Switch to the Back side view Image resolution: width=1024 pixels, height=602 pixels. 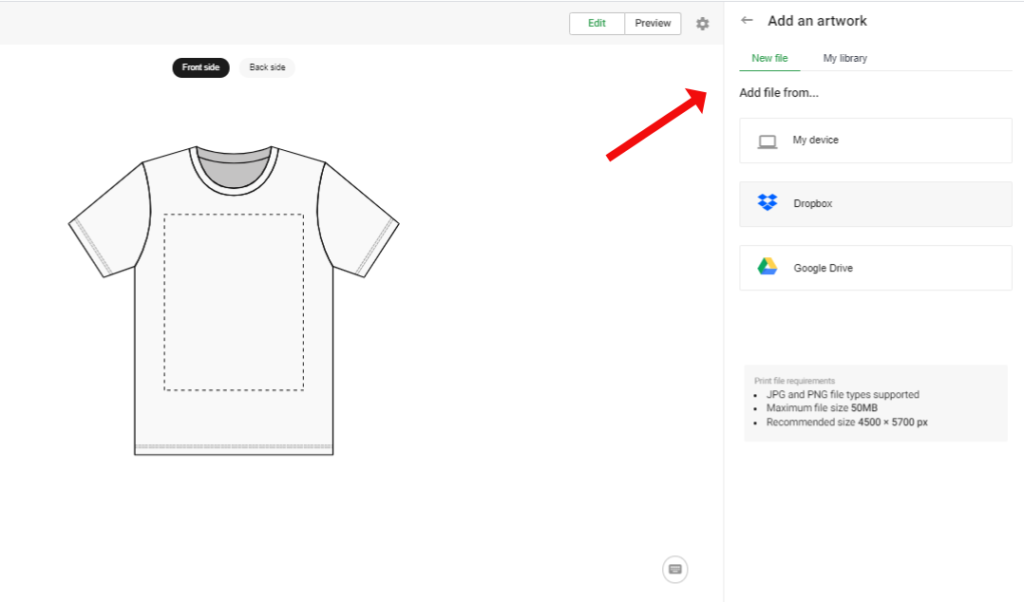(x=266, y=67)
